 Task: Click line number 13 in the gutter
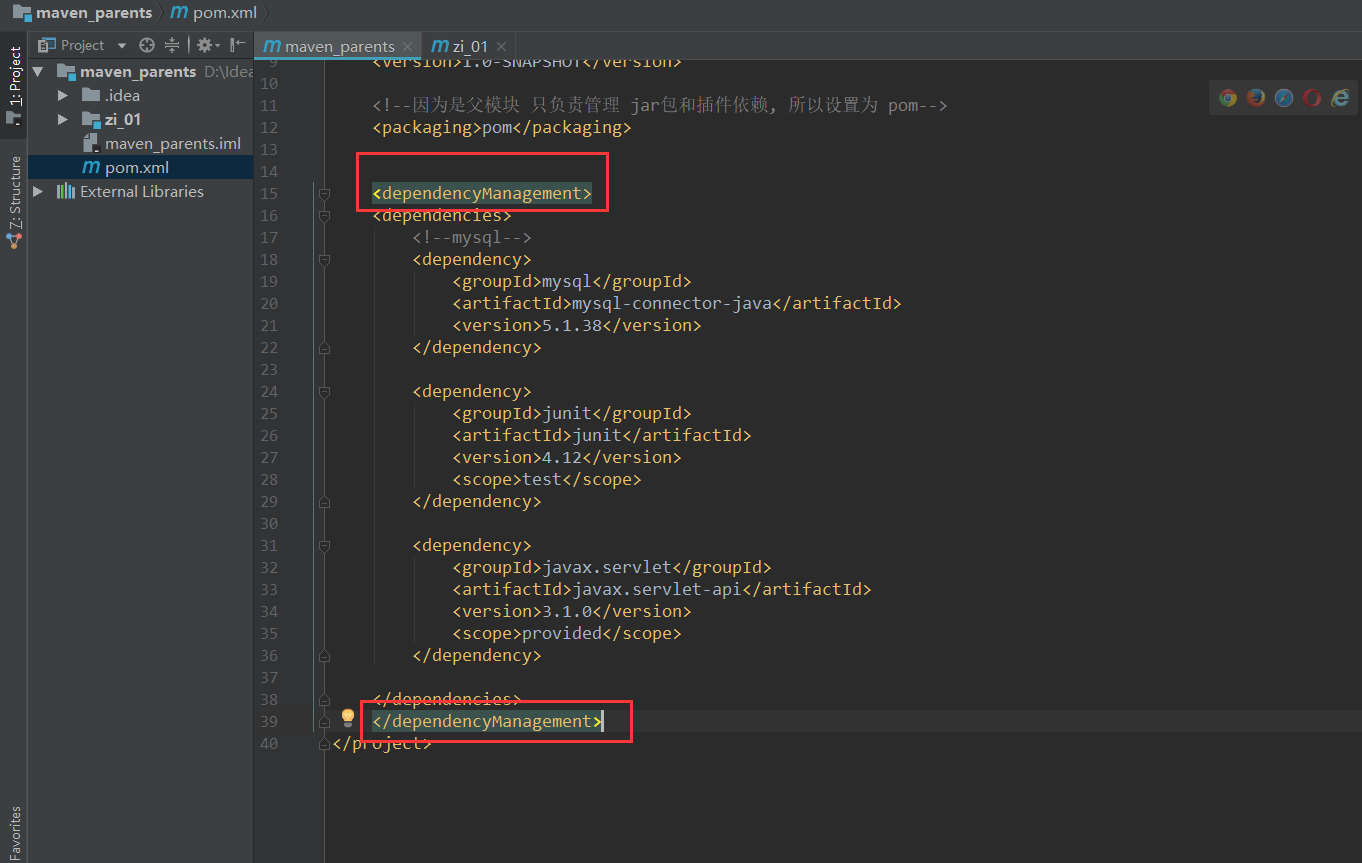click(268, 150)
